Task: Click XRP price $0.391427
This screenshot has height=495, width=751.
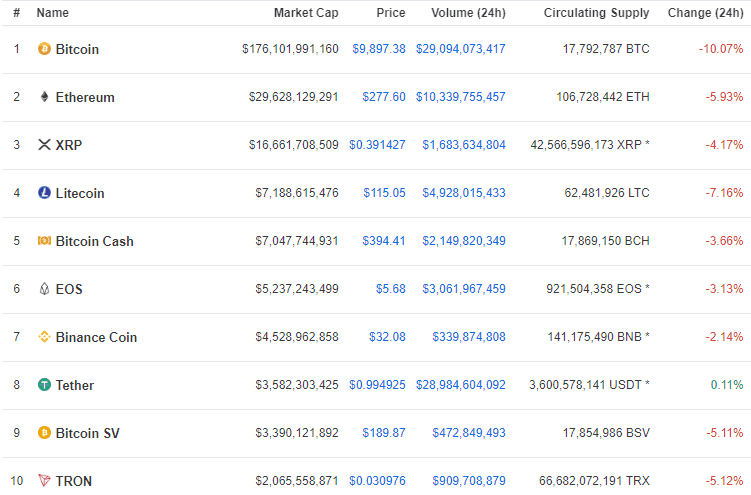Action: pos(377,145)
